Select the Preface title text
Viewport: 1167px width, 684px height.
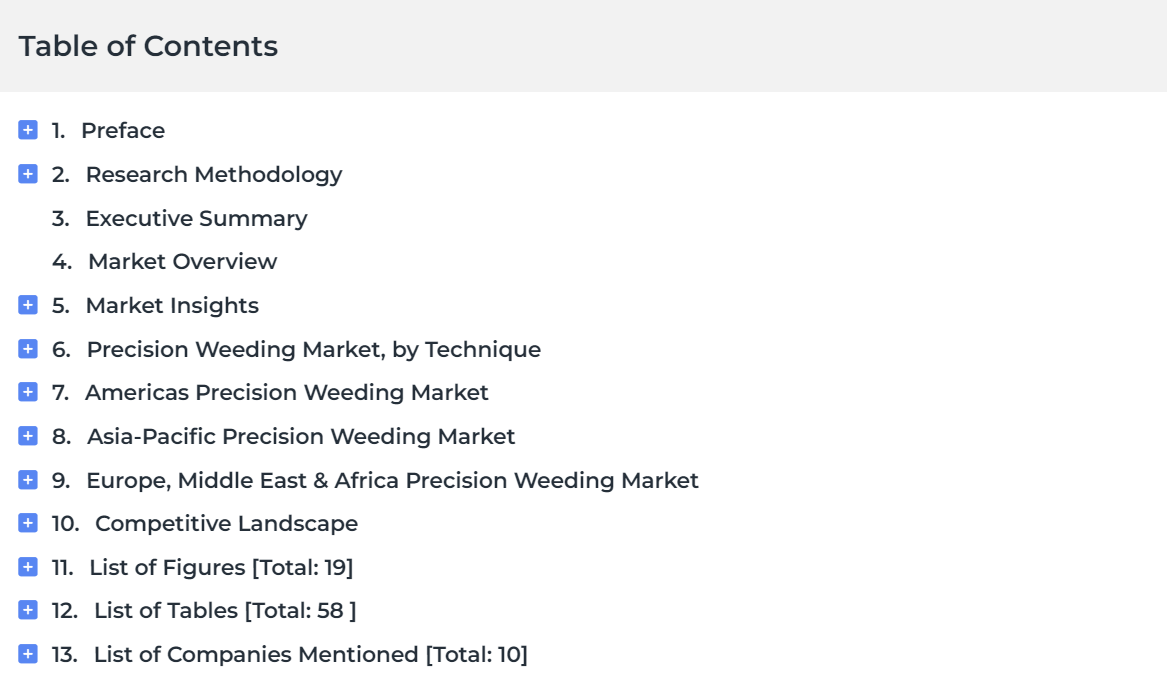(123, 131)
